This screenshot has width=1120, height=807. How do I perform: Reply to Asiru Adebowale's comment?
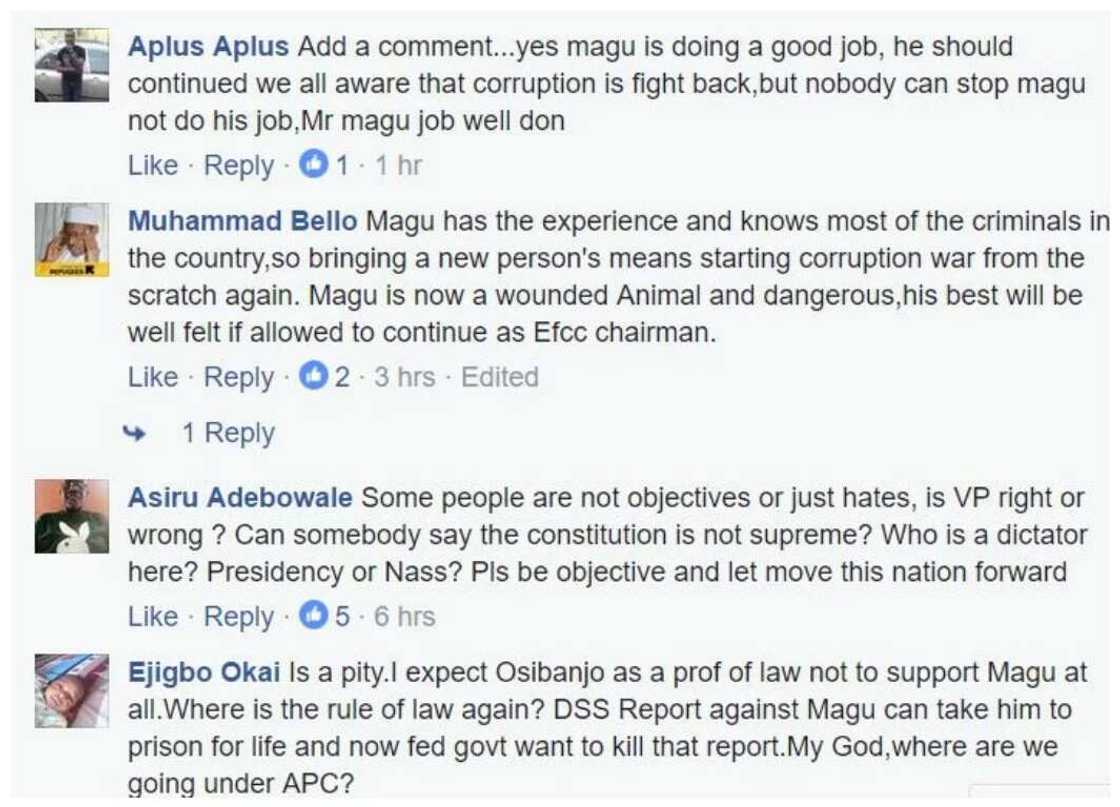pos(238,617)
